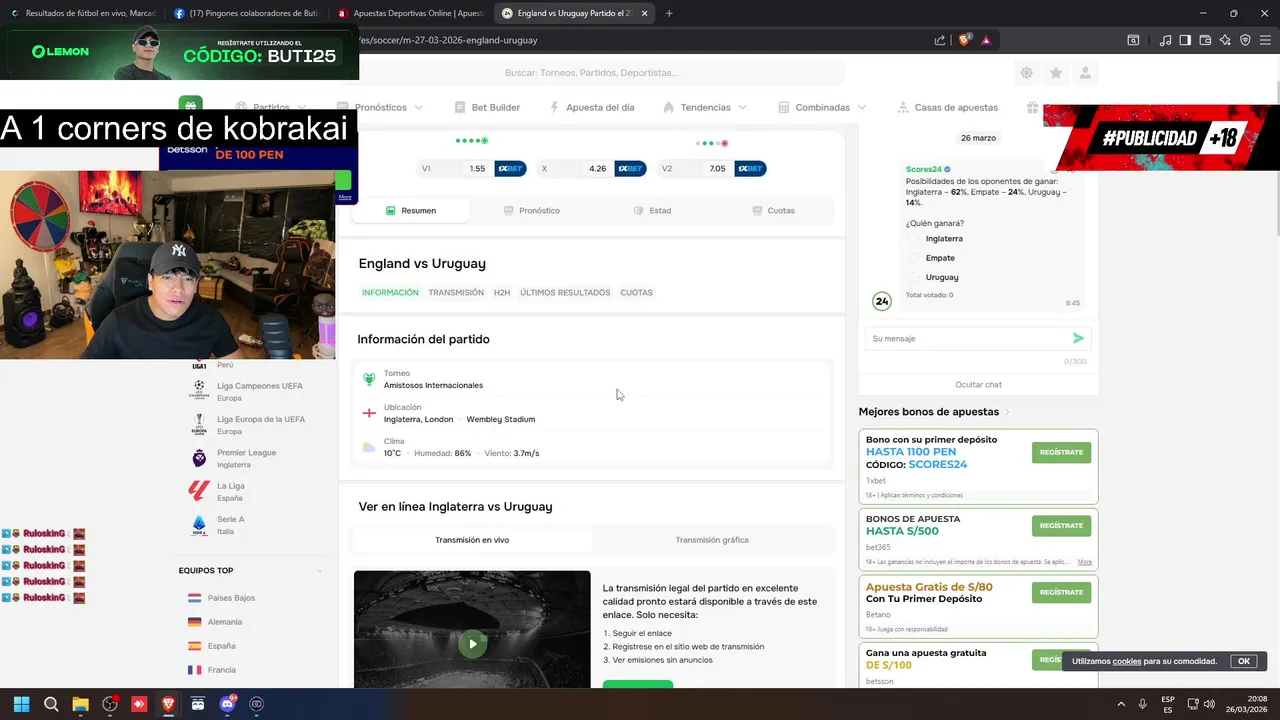The width and height of the screenshot is (1280, 720).
Task: Click the V2 odds value 7.05
Action: 717,168
